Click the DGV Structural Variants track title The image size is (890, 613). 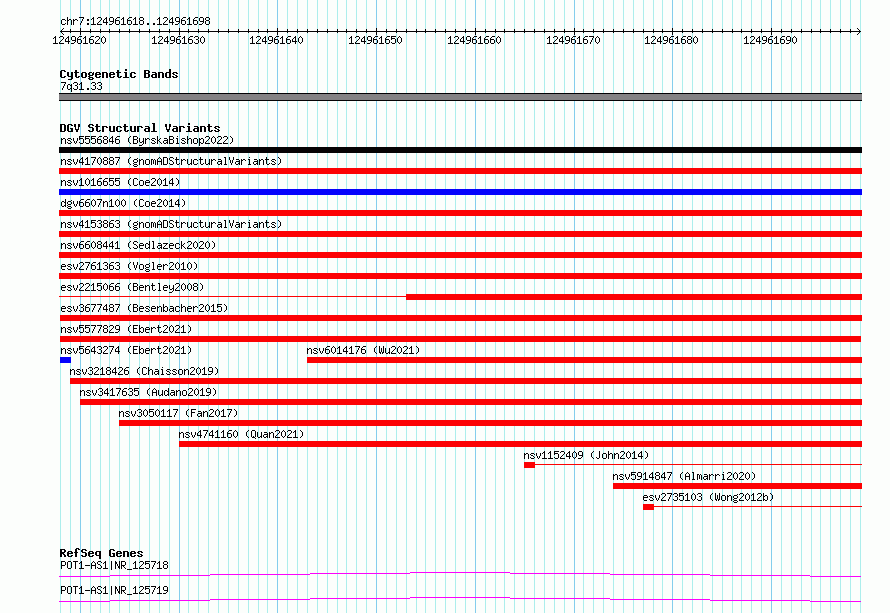point(140,128)
